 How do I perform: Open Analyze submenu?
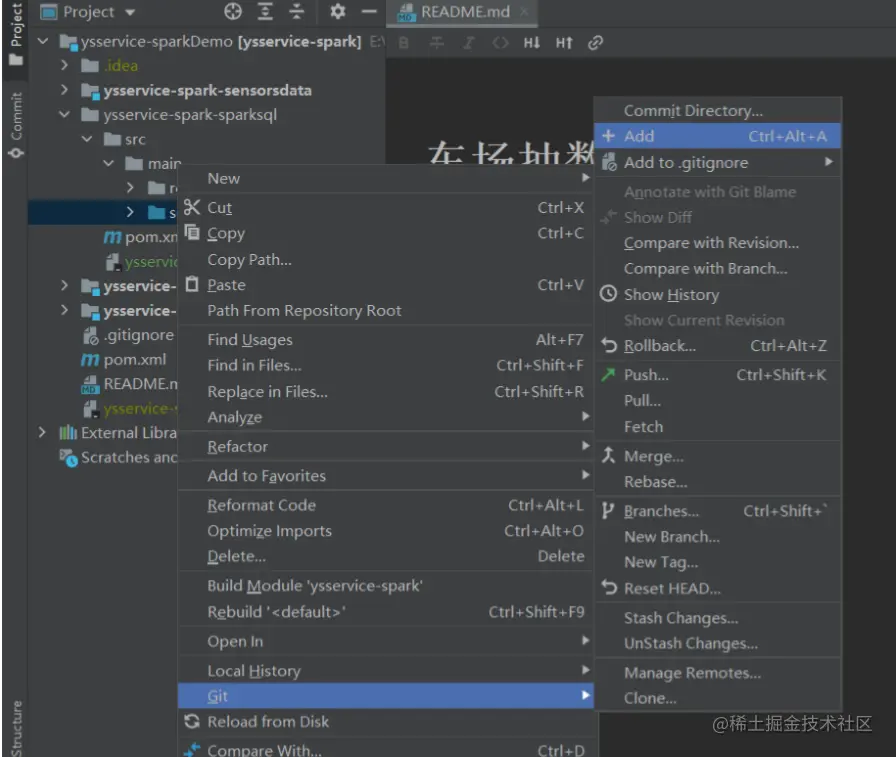click(x=386, y=417)
